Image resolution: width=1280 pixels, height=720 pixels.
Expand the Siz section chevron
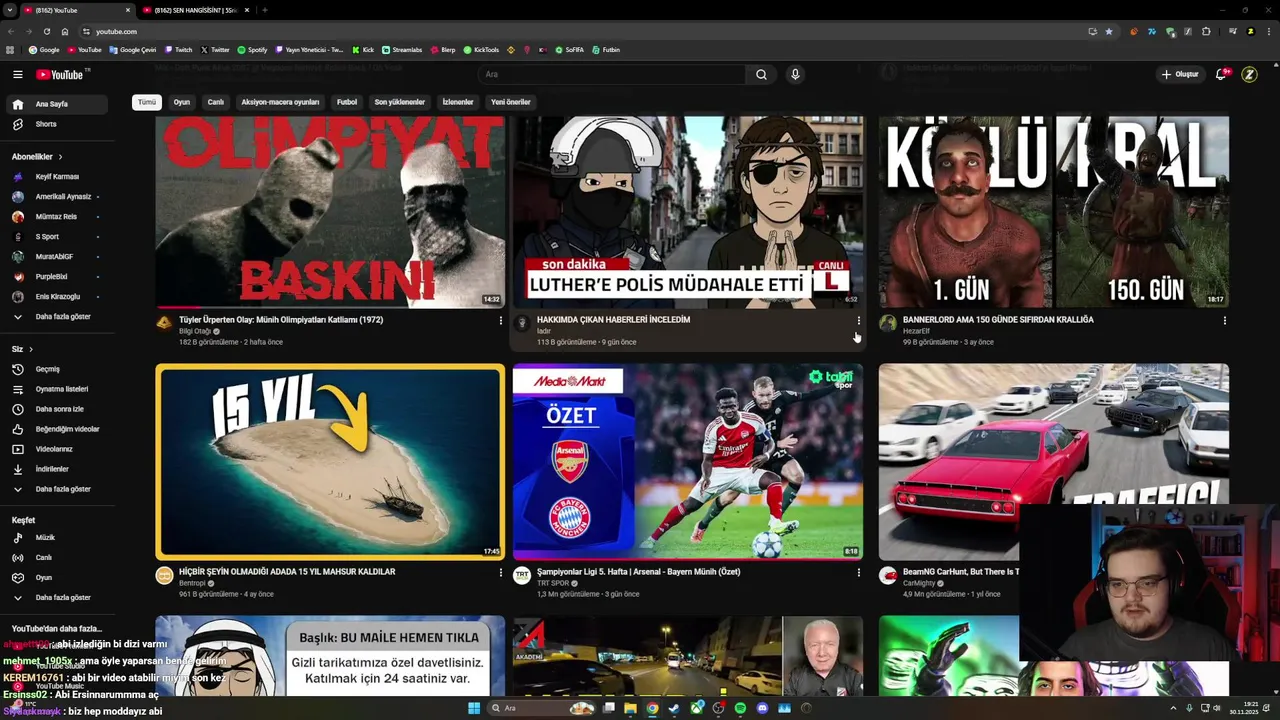(31, 349)
